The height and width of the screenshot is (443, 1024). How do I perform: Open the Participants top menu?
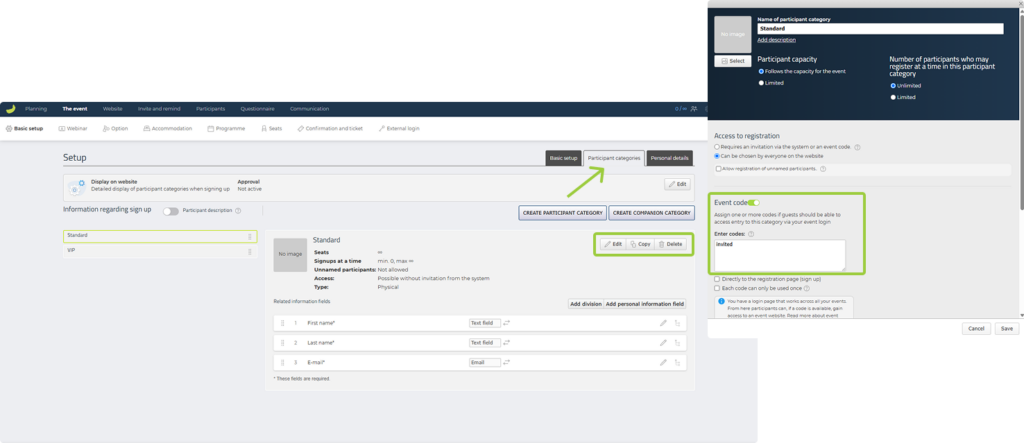[210, 109]
